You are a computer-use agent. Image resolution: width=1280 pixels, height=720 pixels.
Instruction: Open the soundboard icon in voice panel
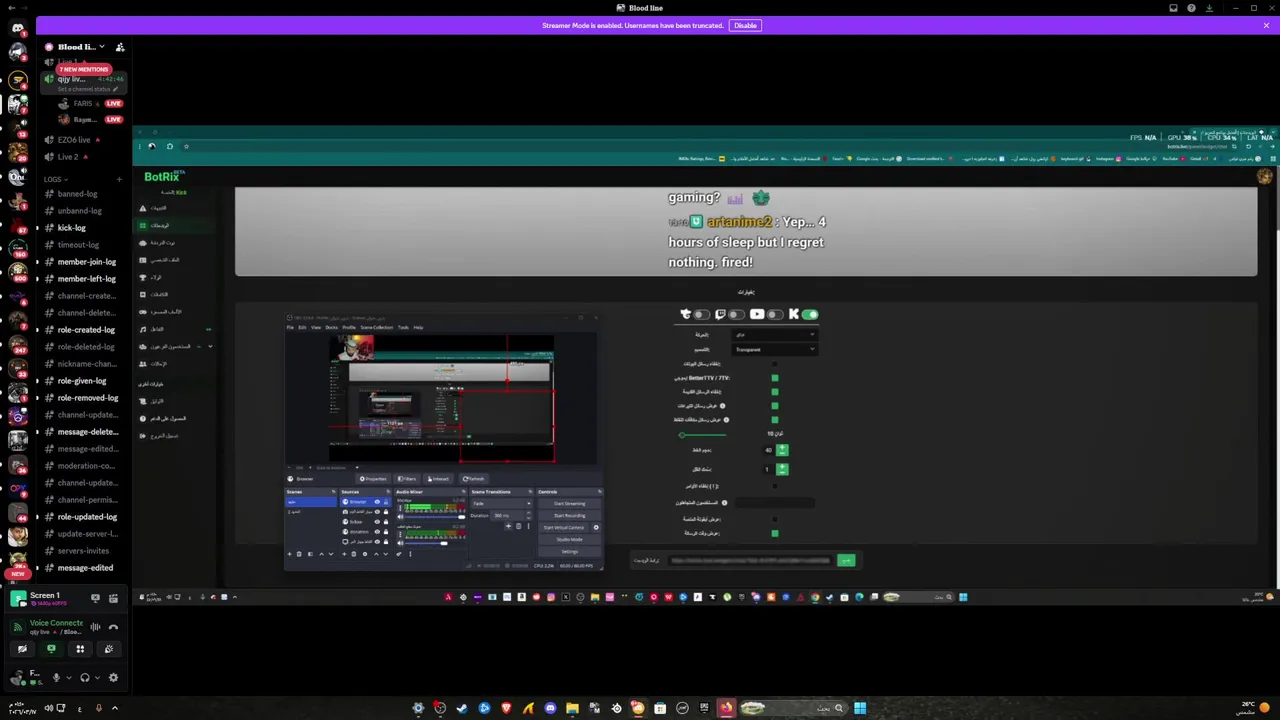(x=109, y=649)
